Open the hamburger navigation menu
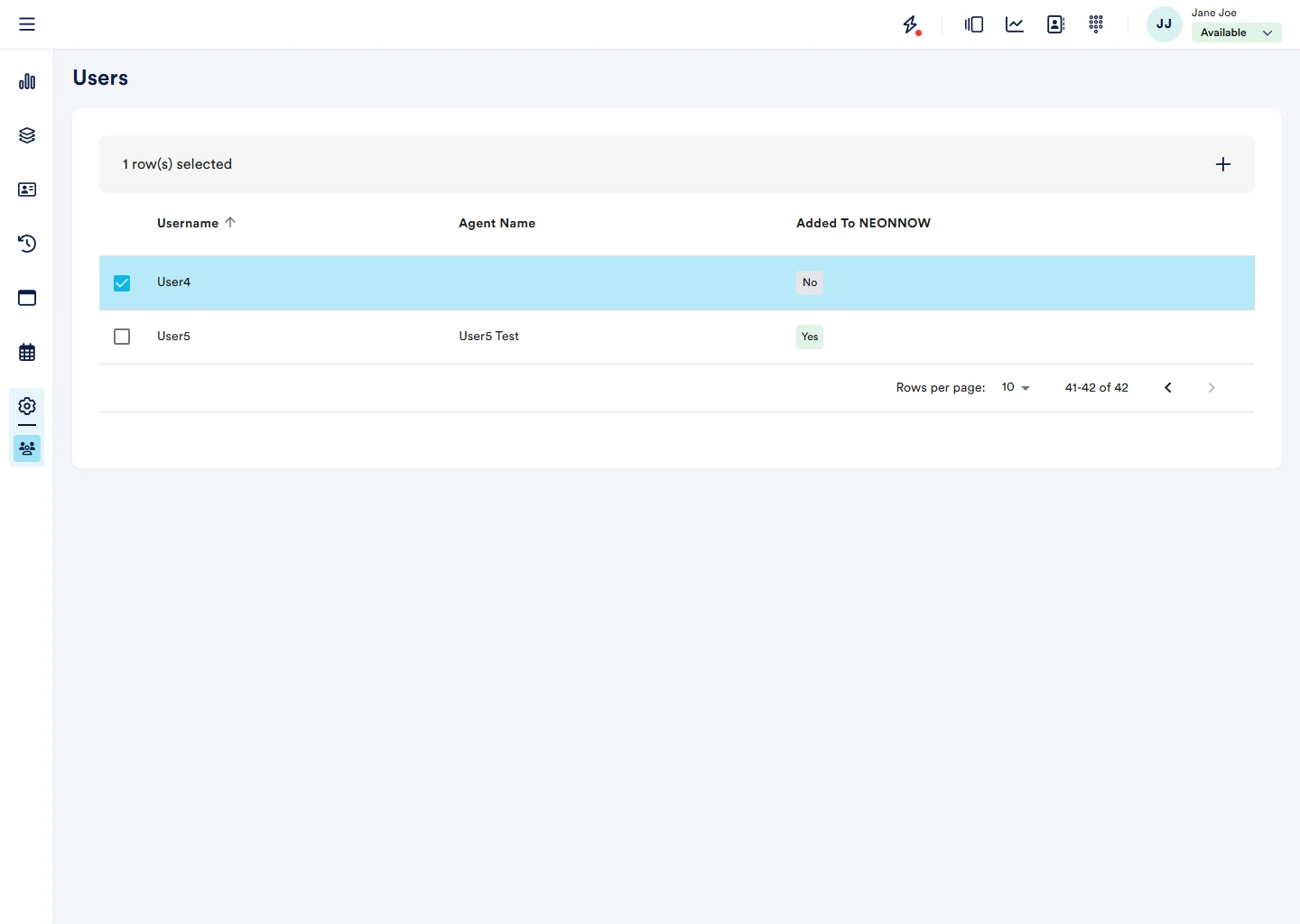Image resolution: width=1300 pixels, height=924 pixels. point(27,24)
